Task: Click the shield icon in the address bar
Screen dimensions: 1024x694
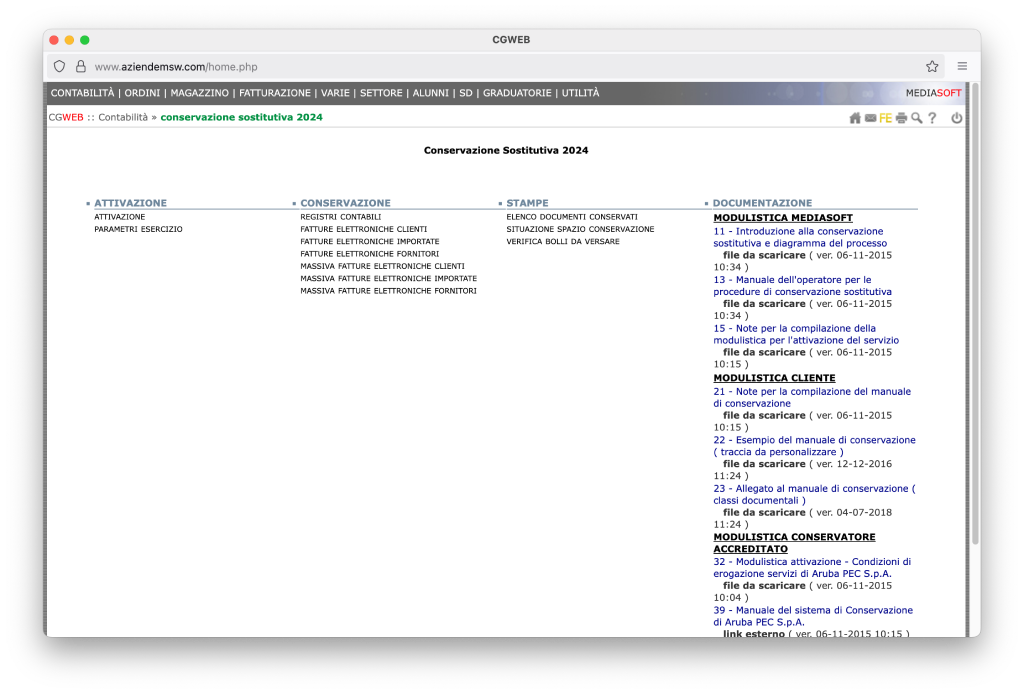Action: tap(59, 66)
